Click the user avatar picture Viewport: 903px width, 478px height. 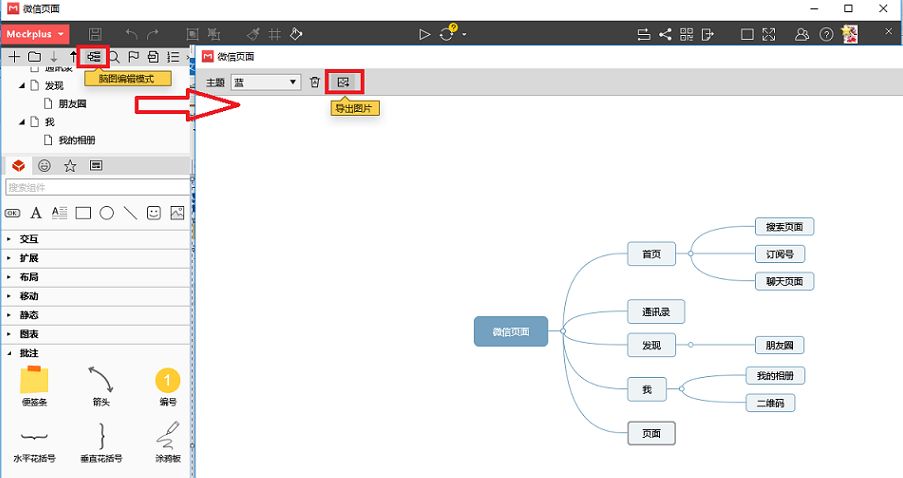pyautogui.click(x=849, y=35)
